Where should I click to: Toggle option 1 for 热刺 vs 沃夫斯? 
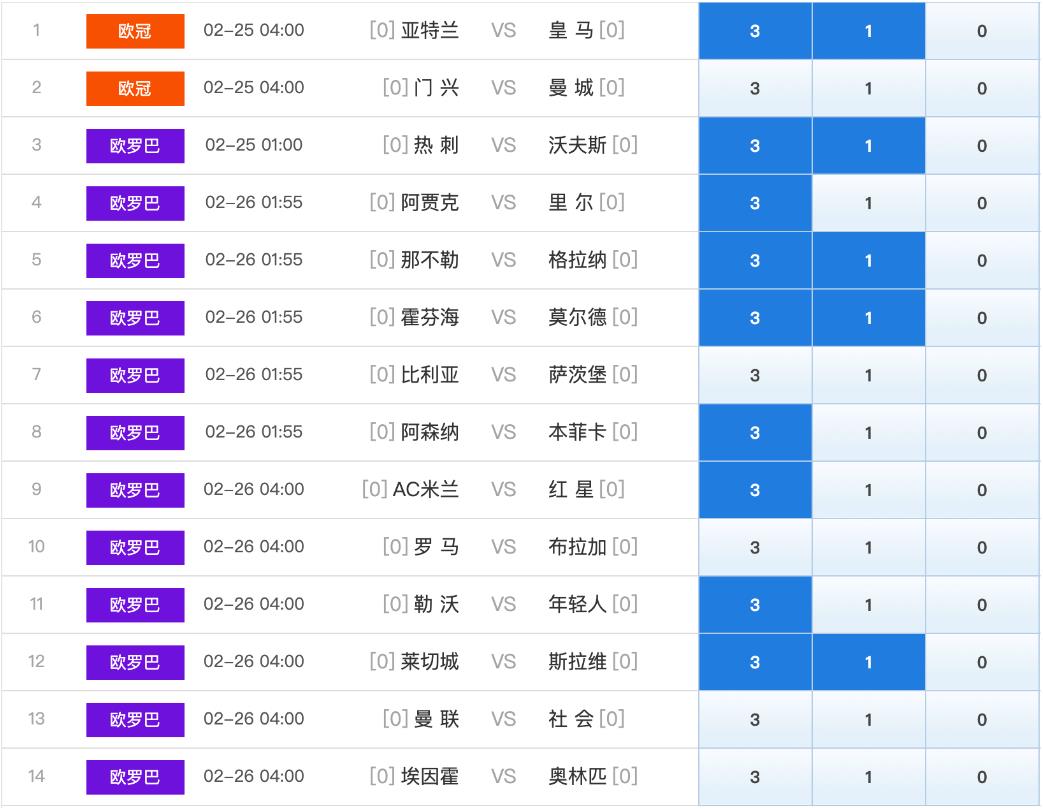[869, 146]
